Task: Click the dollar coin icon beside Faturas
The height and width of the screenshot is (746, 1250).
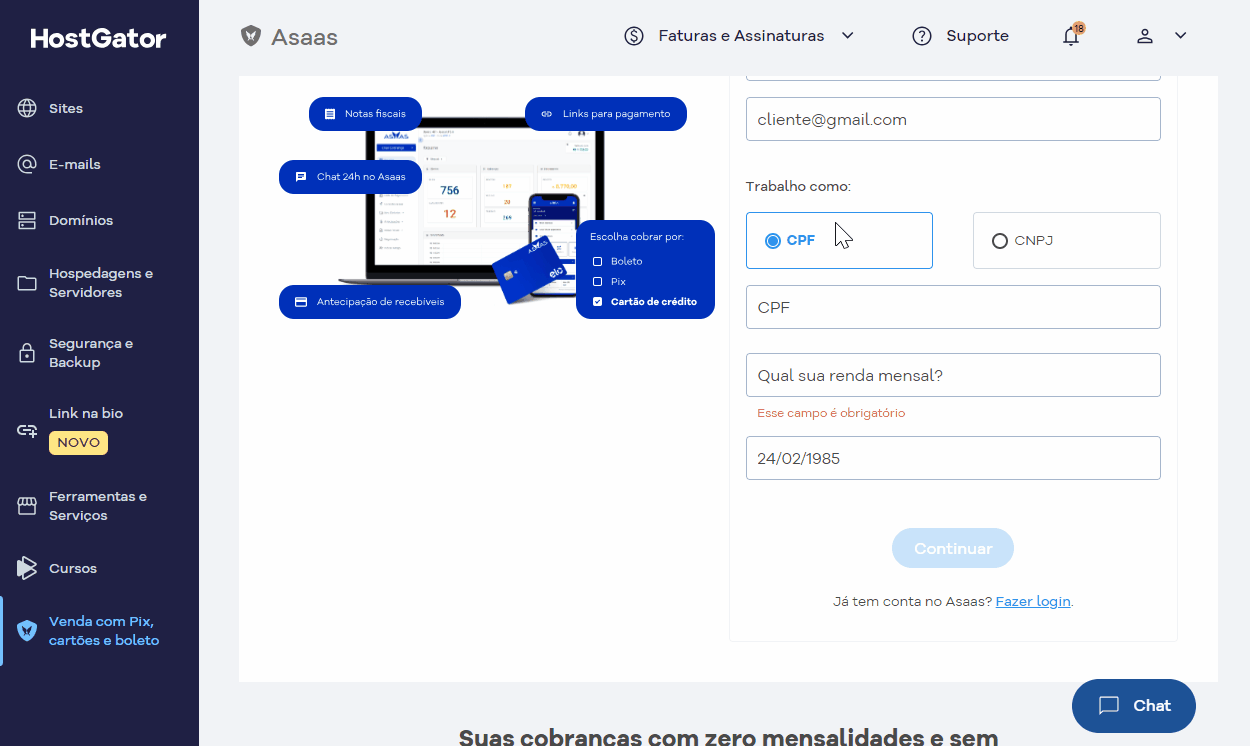Action: pyautogui.click(x=634, y=36)
